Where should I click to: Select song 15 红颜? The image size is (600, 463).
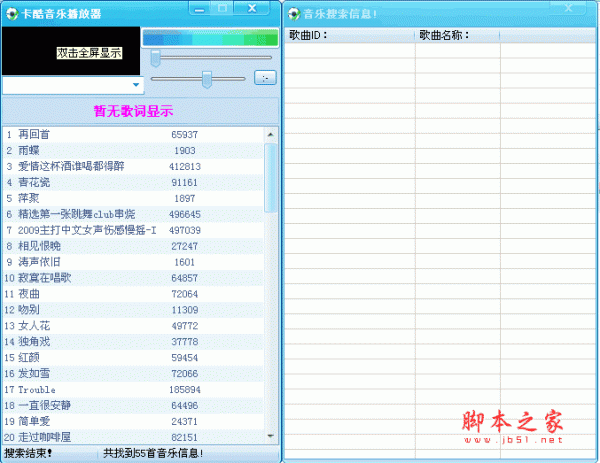click(133, 358)
